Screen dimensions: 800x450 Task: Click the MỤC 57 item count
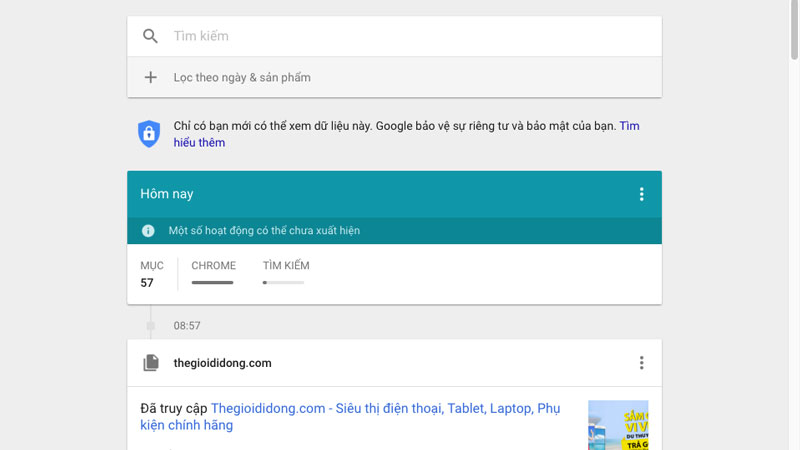click(x=152, y=274)
